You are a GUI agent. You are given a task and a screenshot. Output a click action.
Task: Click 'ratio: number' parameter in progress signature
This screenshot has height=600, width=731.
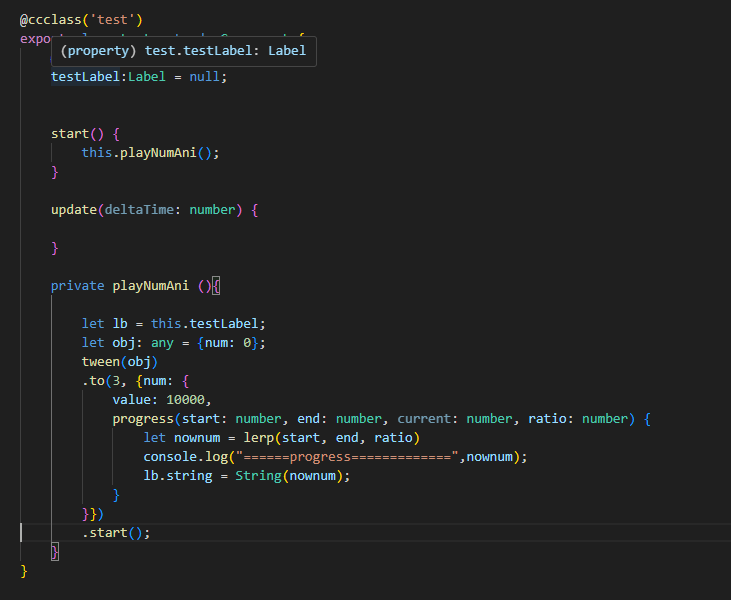(x=578, y=419)
